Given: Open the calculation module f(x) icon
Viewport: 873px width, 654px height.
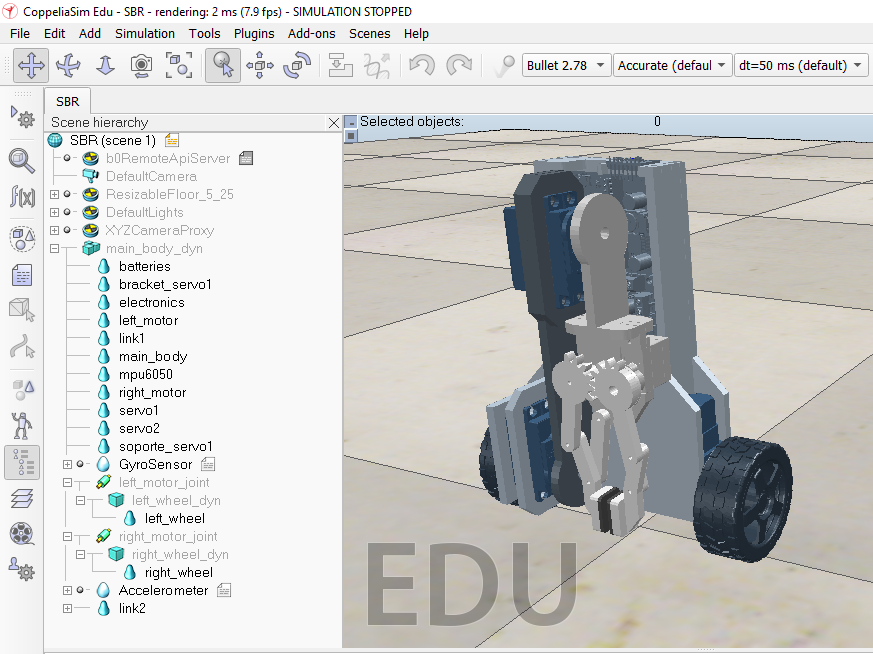Looking at the screenshot, I should tap(22, 196).
